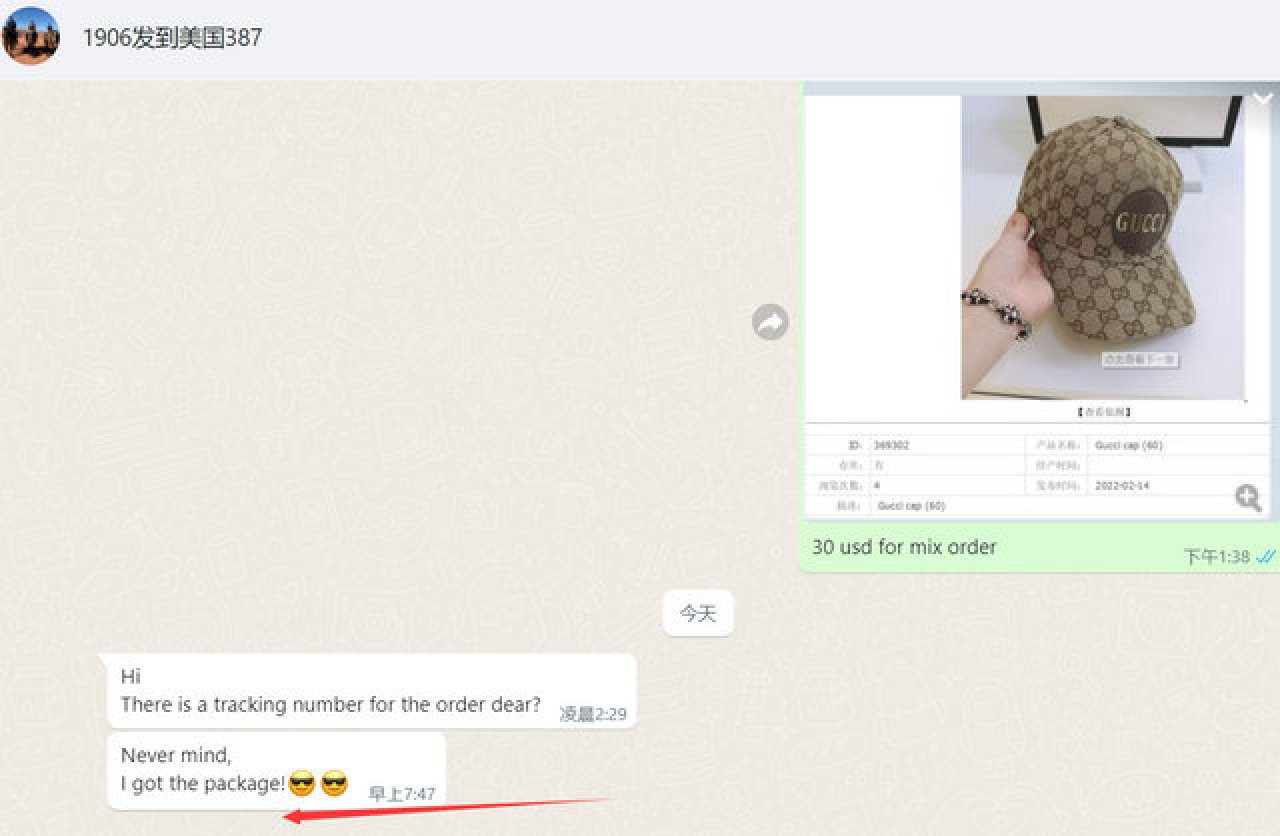The width and height of the screenshot is (1280, 836).
Task: Expand the image message options chevron
Action: pyautogui.click(x=1262, y=98)
